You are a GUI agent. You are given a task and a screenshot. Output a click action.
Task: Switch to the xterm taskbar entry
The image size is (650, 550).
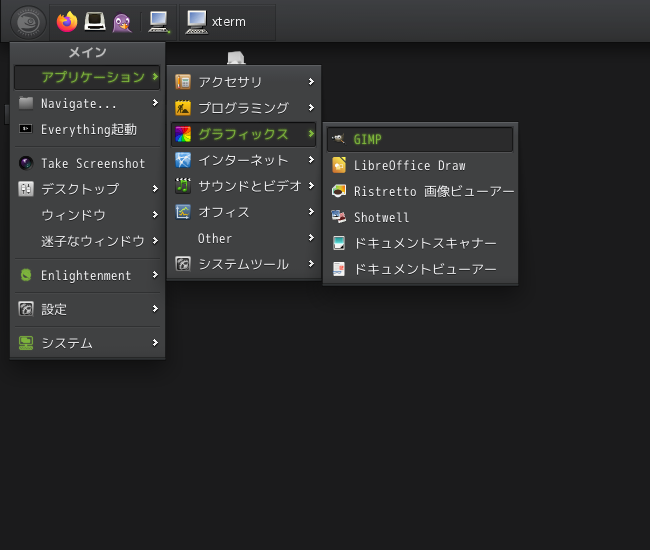coord(227,22)
